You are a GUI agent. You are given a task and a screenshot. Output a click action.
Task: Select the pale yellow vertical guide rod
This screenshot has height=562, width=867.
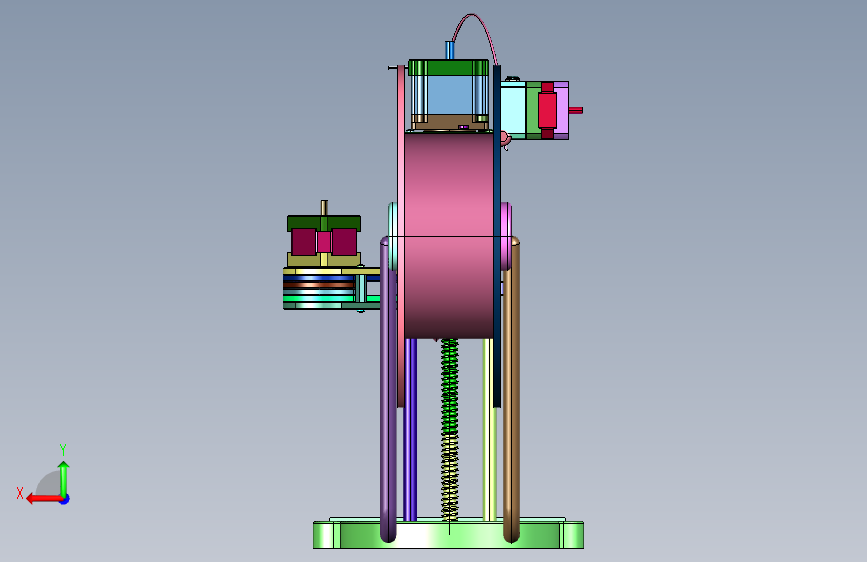point(489,430)
